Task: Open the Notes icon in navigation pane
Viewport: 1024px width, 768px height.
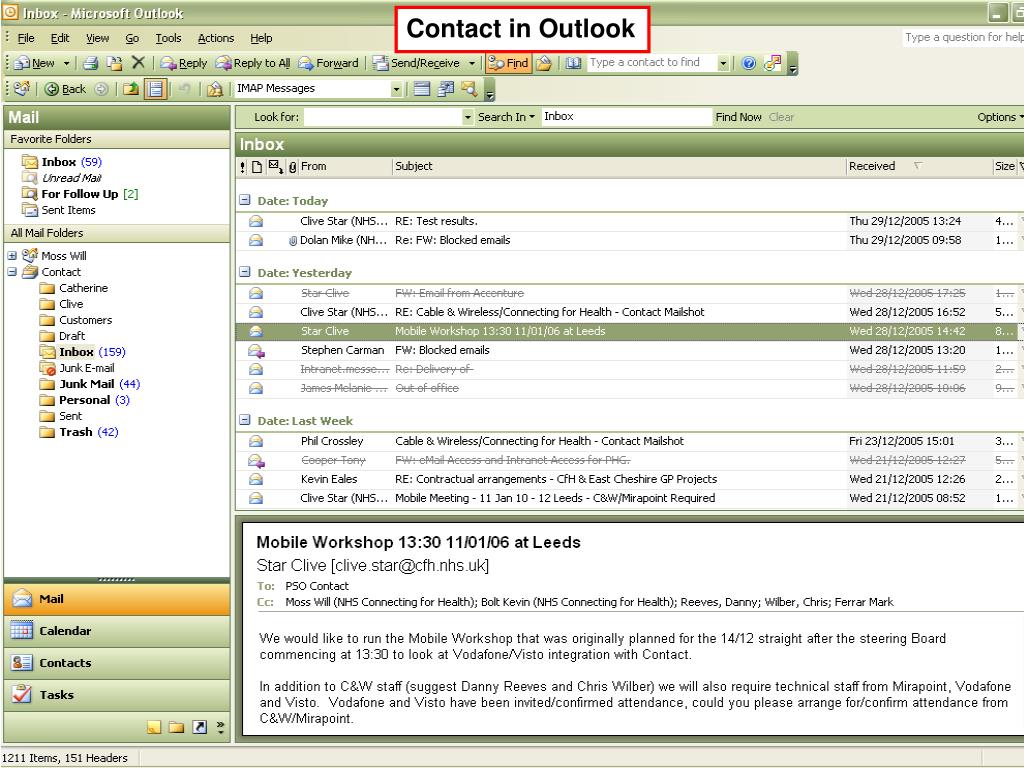Action: pos(153,727)
